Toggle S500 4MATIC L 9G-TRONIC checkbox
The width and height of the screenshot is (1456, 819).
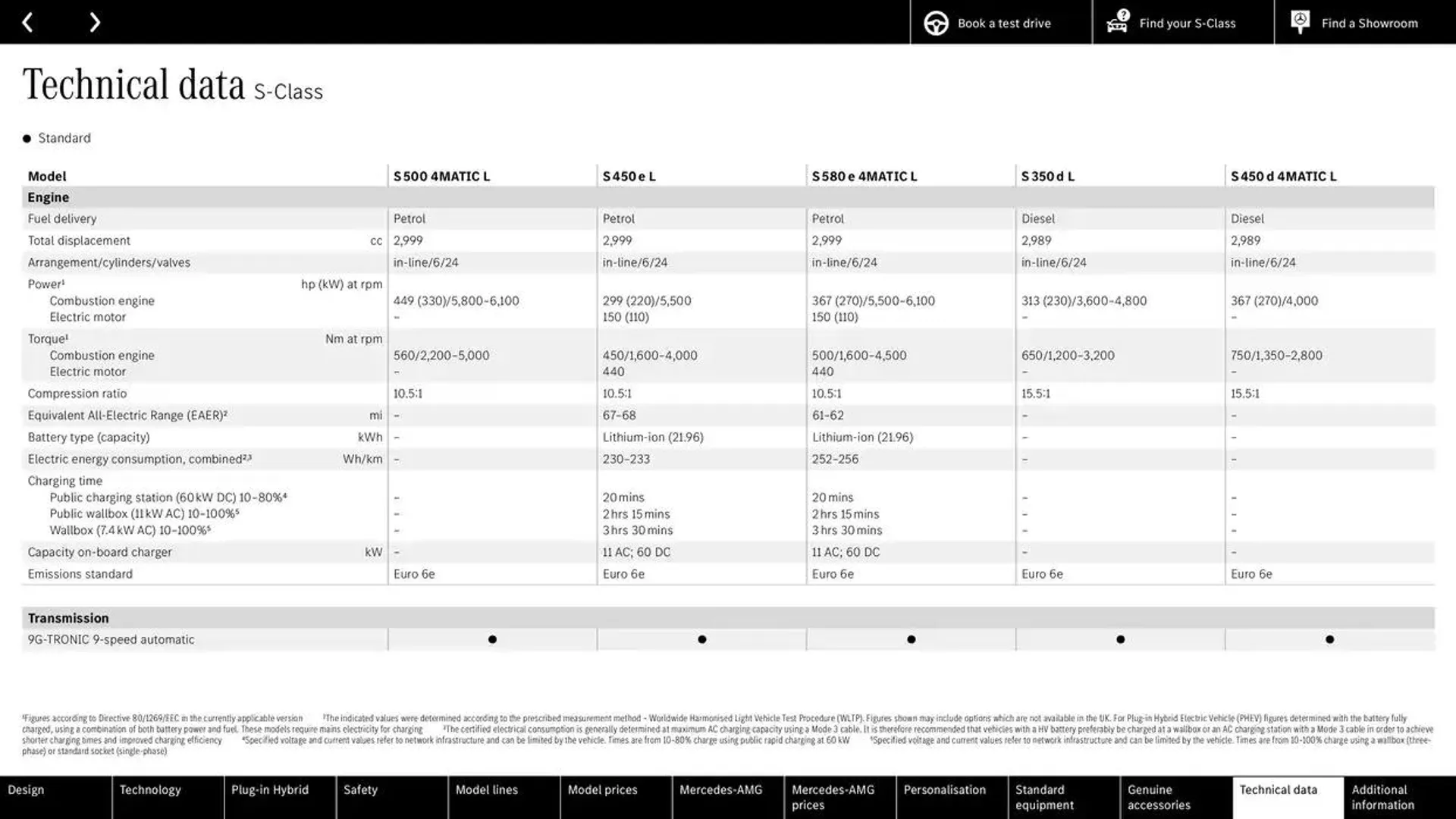tap(491, 639)
